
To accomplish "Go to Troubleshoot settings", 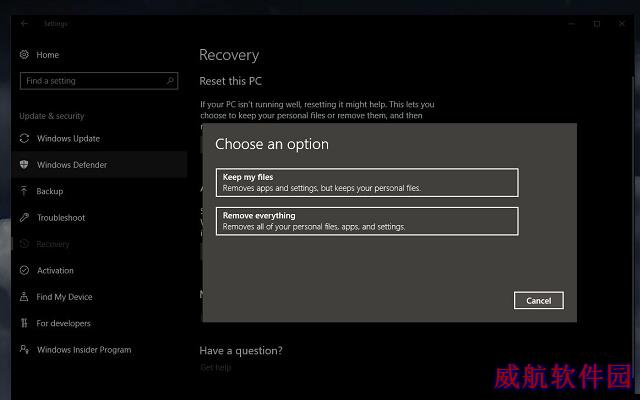I will [99, 218].
